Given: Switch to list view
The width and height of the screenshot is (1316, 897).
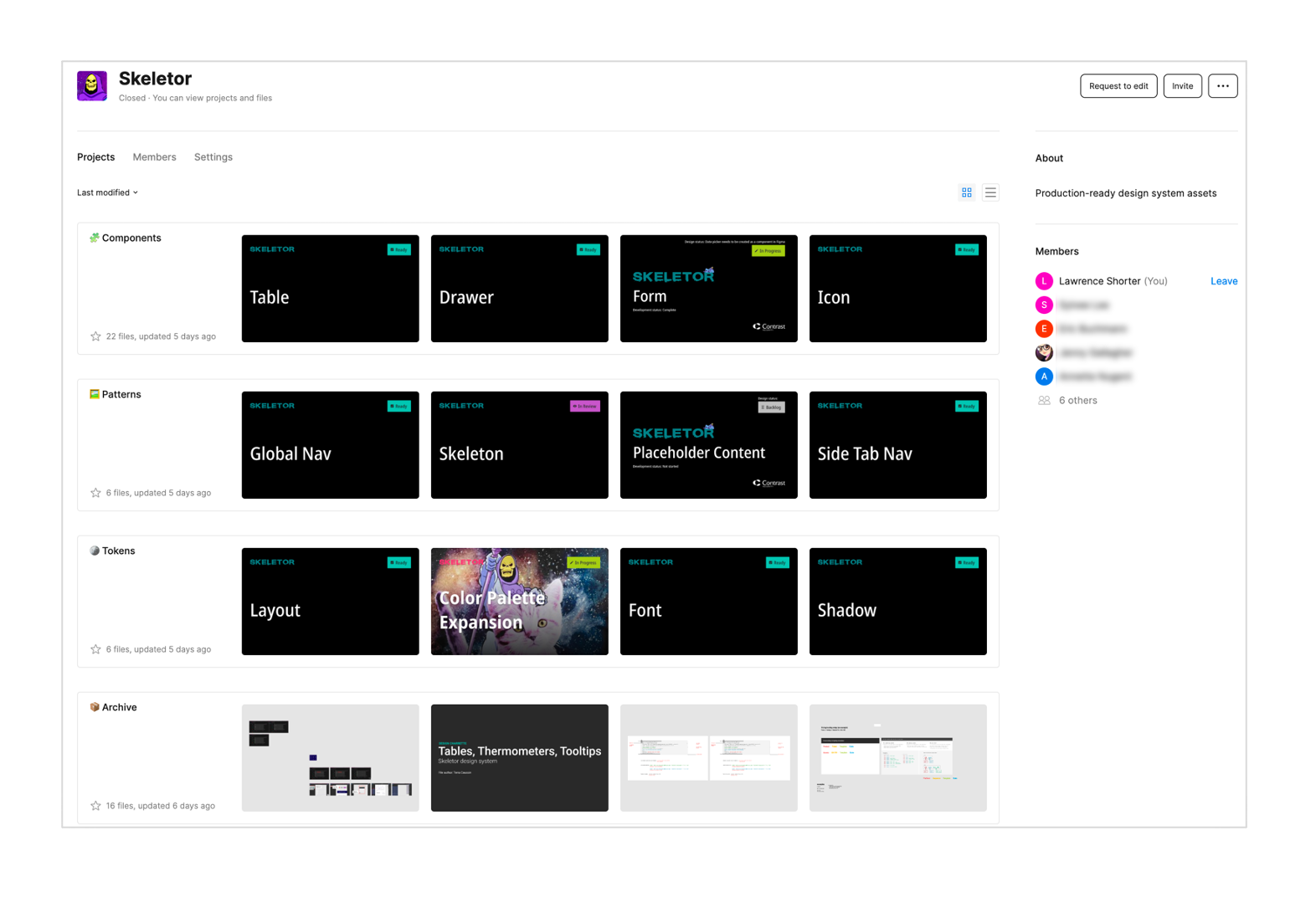Looking at the screenshot, I should tap(990, 192).
